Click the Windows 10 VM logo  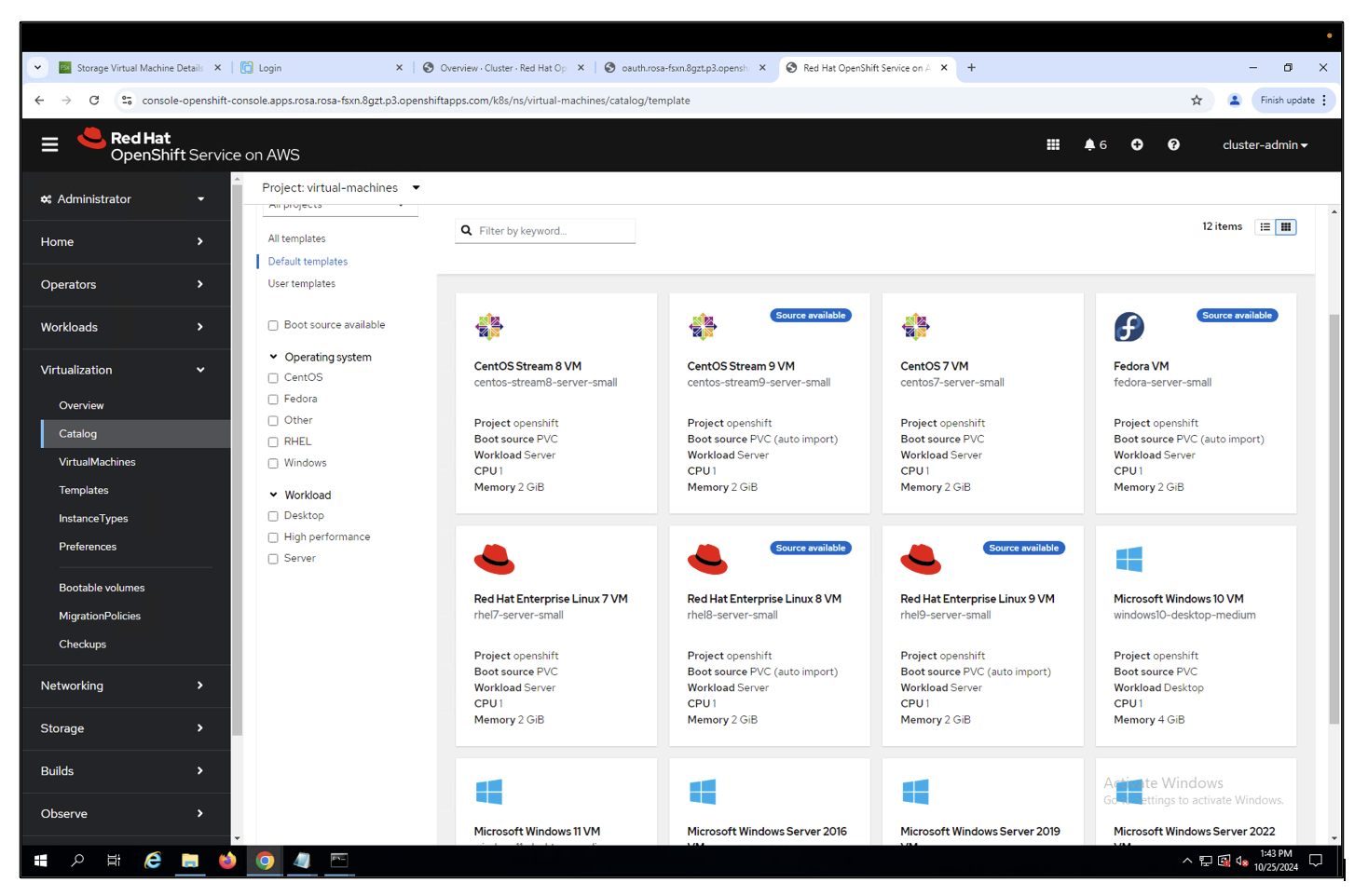point(1129,559)
